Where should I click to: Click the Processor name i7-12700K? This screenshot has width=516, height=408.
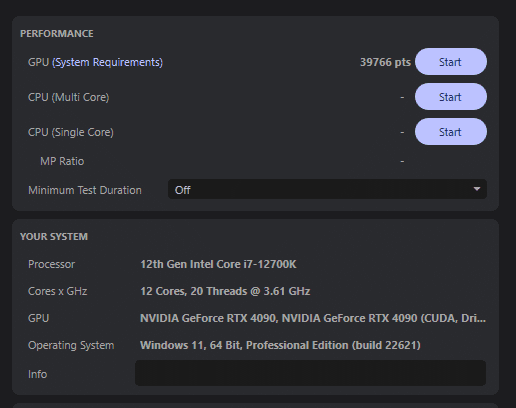[218, 264]
